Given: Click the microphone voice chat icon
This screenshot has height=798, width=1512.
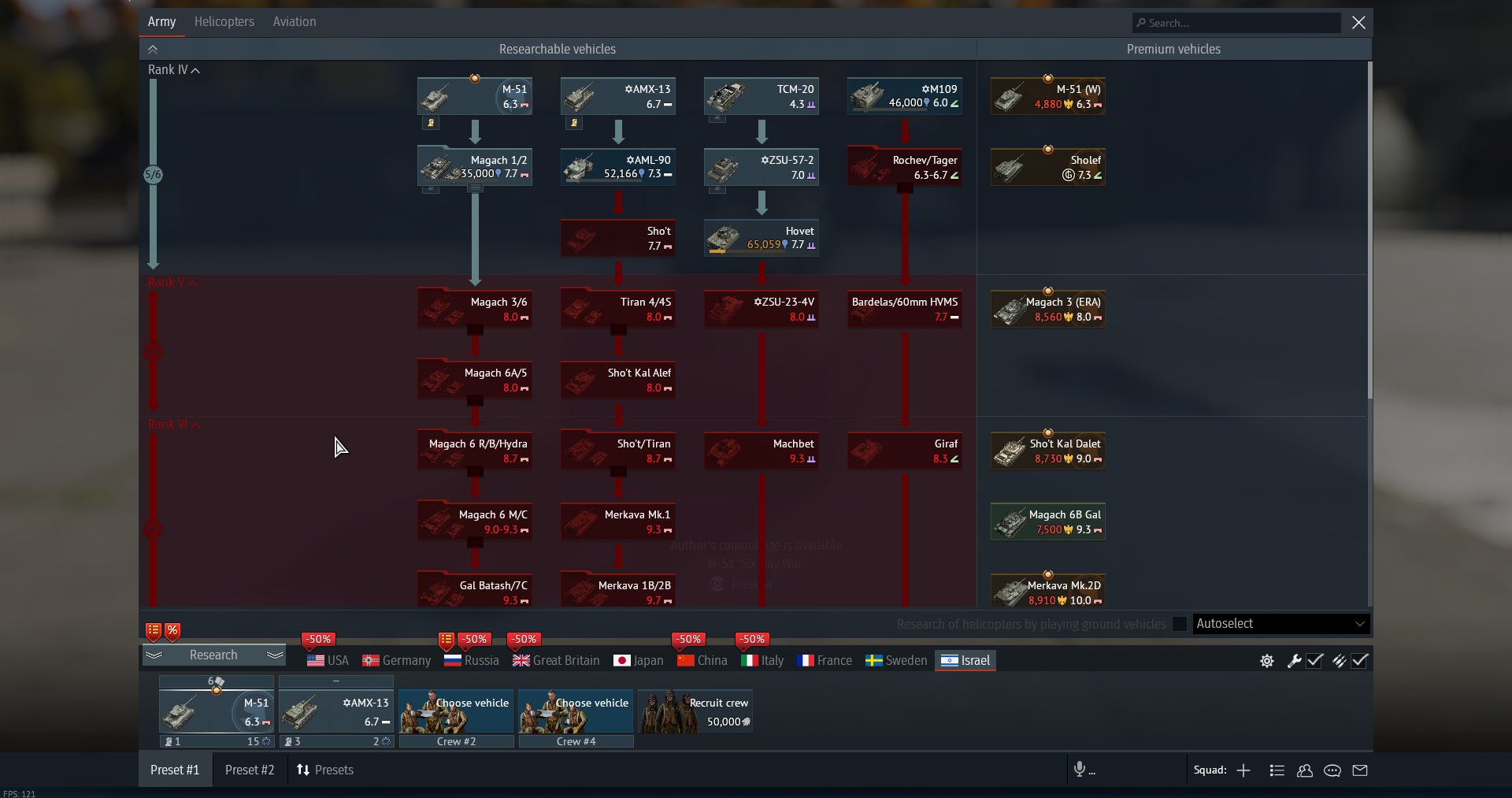Looking at the screenshot, I should [x=1080, y=770].
